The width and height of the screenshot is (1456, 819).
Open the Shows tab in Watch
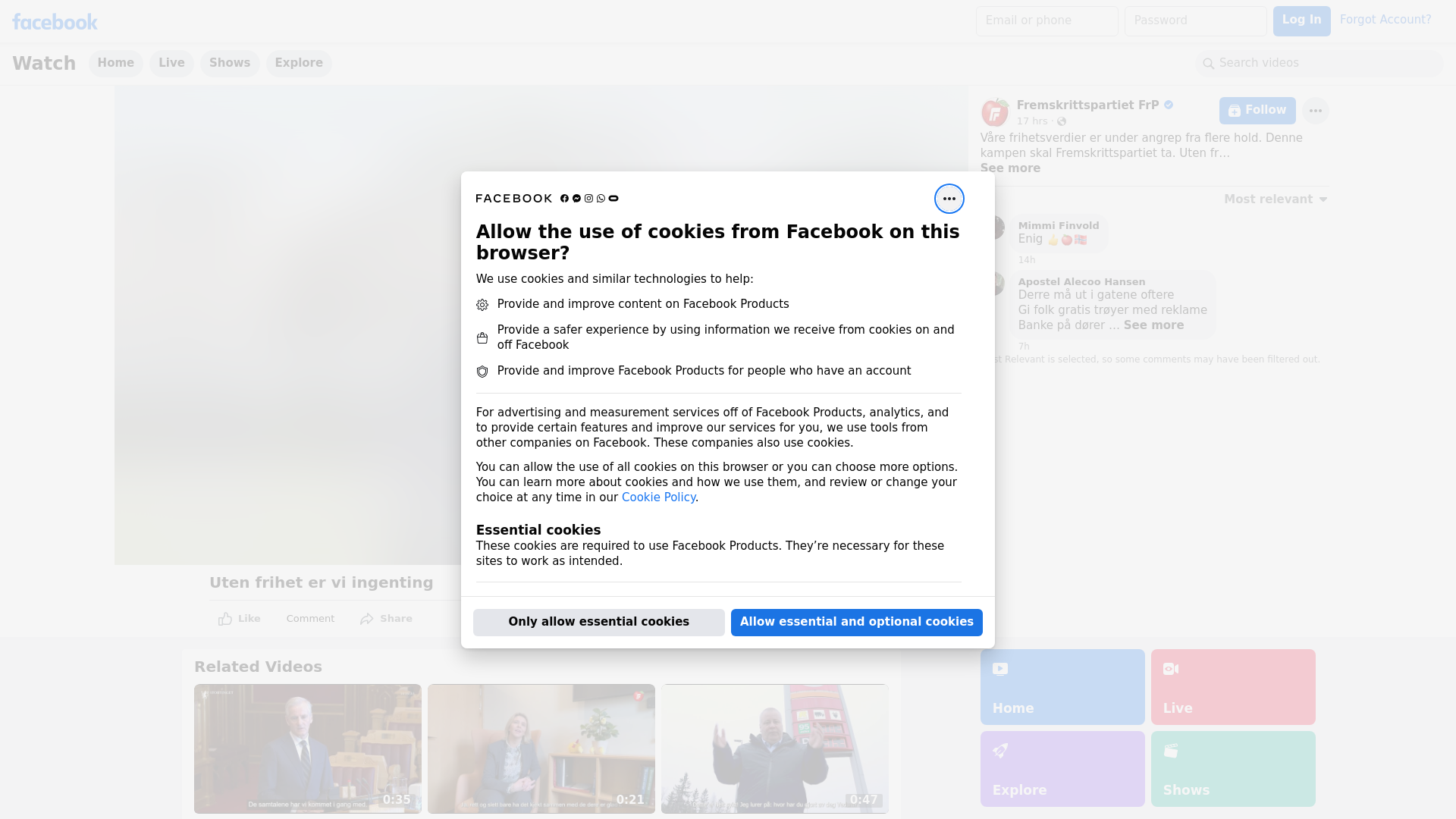tap(230, 63)
